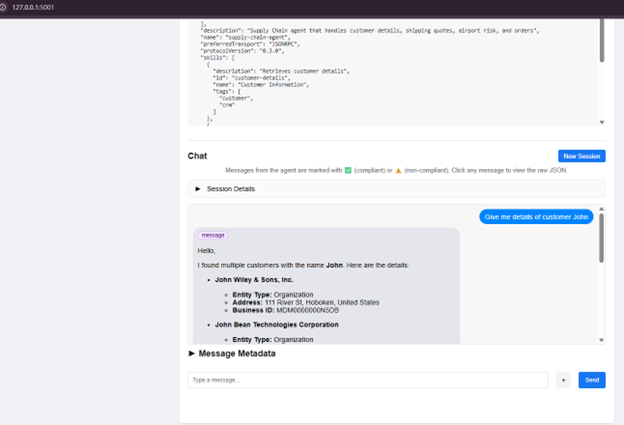Click the JSON "crm" tag entry

coord(227,105)
